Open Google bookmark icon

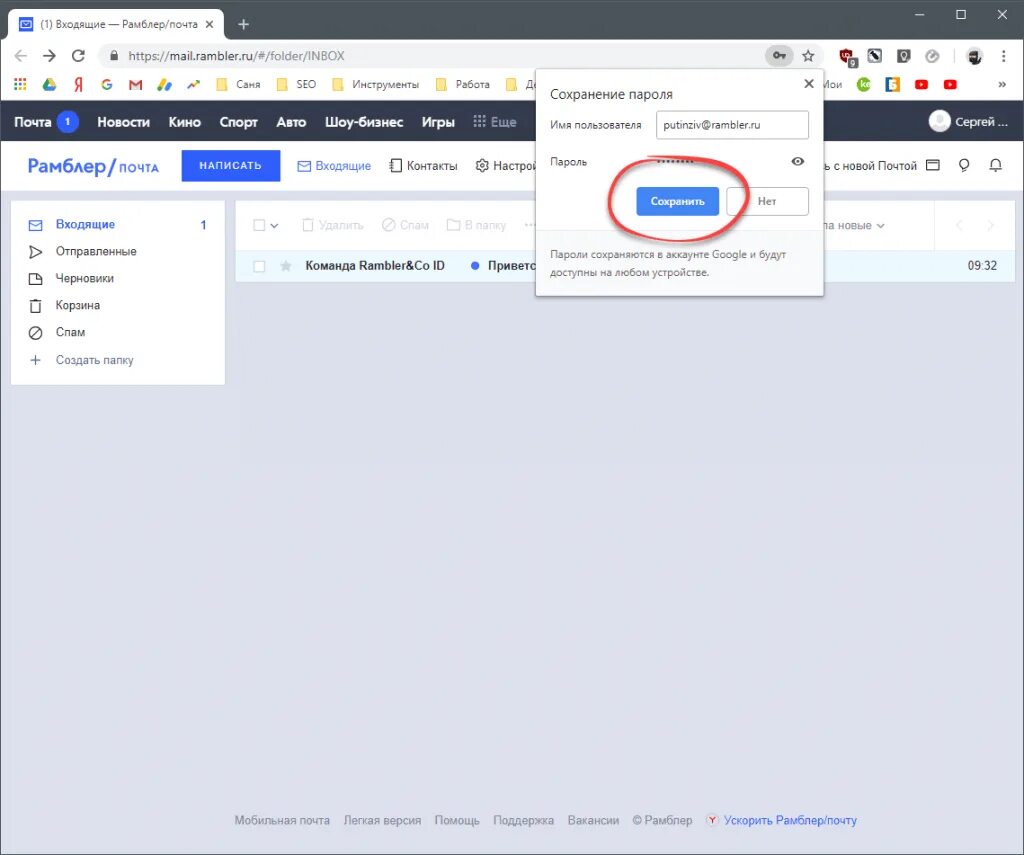106,84
